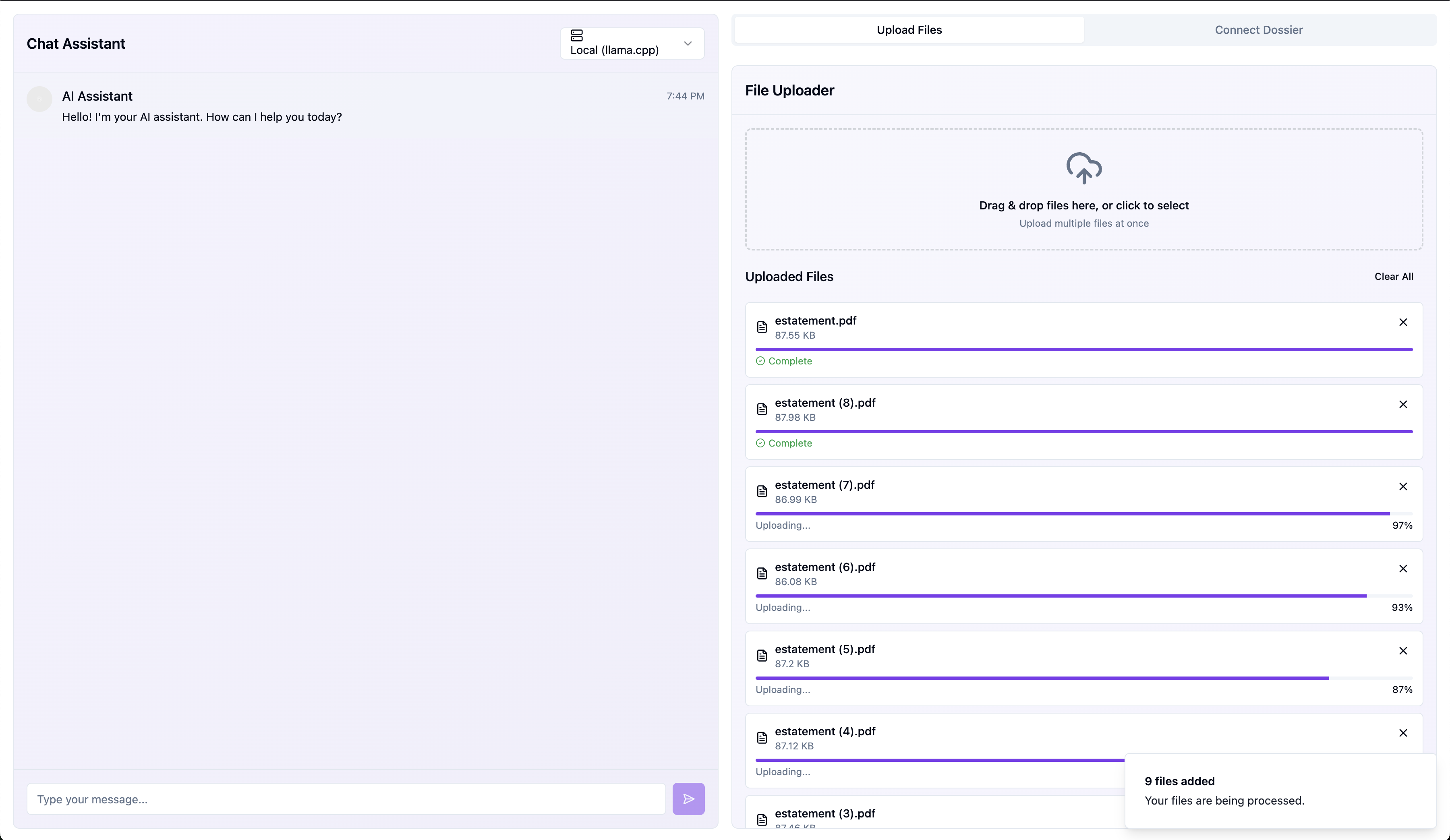The image size is (1450, 840).
Task: Click the 87.12 KB file size
Action: point(794,746)
